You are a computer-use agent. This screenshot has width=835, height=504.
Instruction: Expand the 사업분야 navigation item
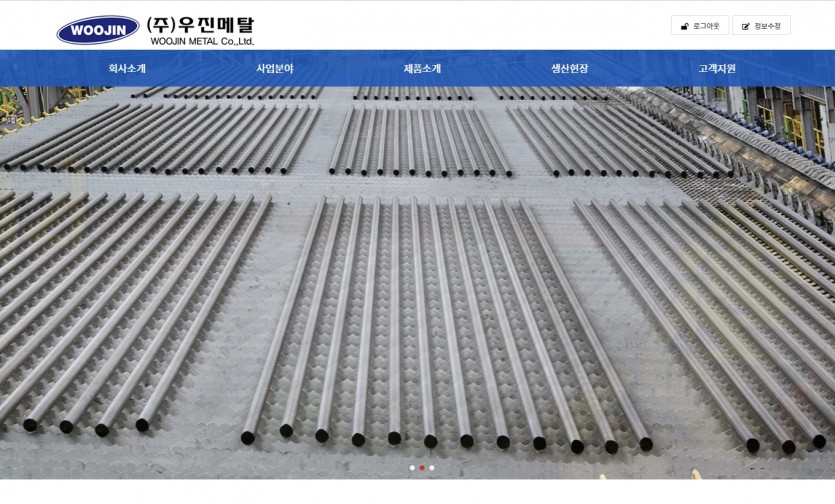(275, 68)
